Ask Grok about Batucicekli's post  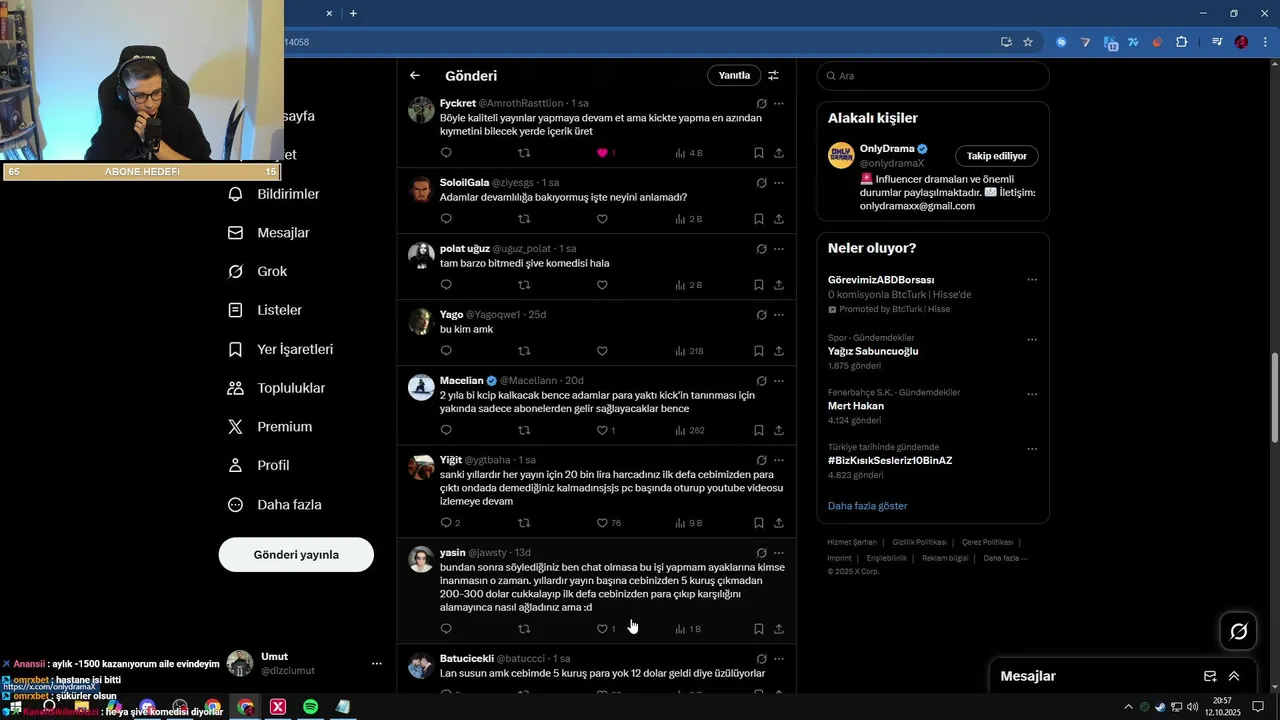(761, 659)
